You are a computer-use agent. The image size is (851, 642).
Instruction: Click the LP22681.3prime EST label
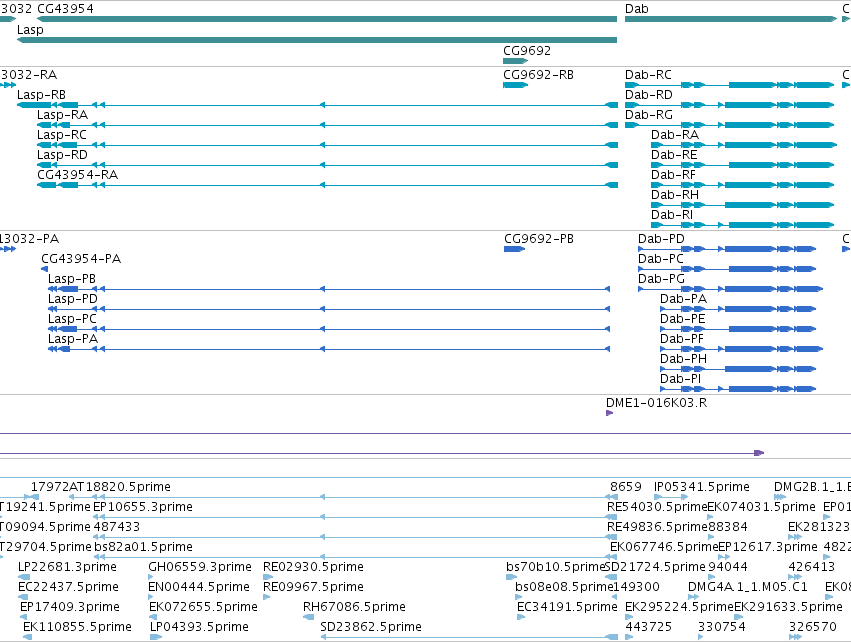tap(67, 567)
